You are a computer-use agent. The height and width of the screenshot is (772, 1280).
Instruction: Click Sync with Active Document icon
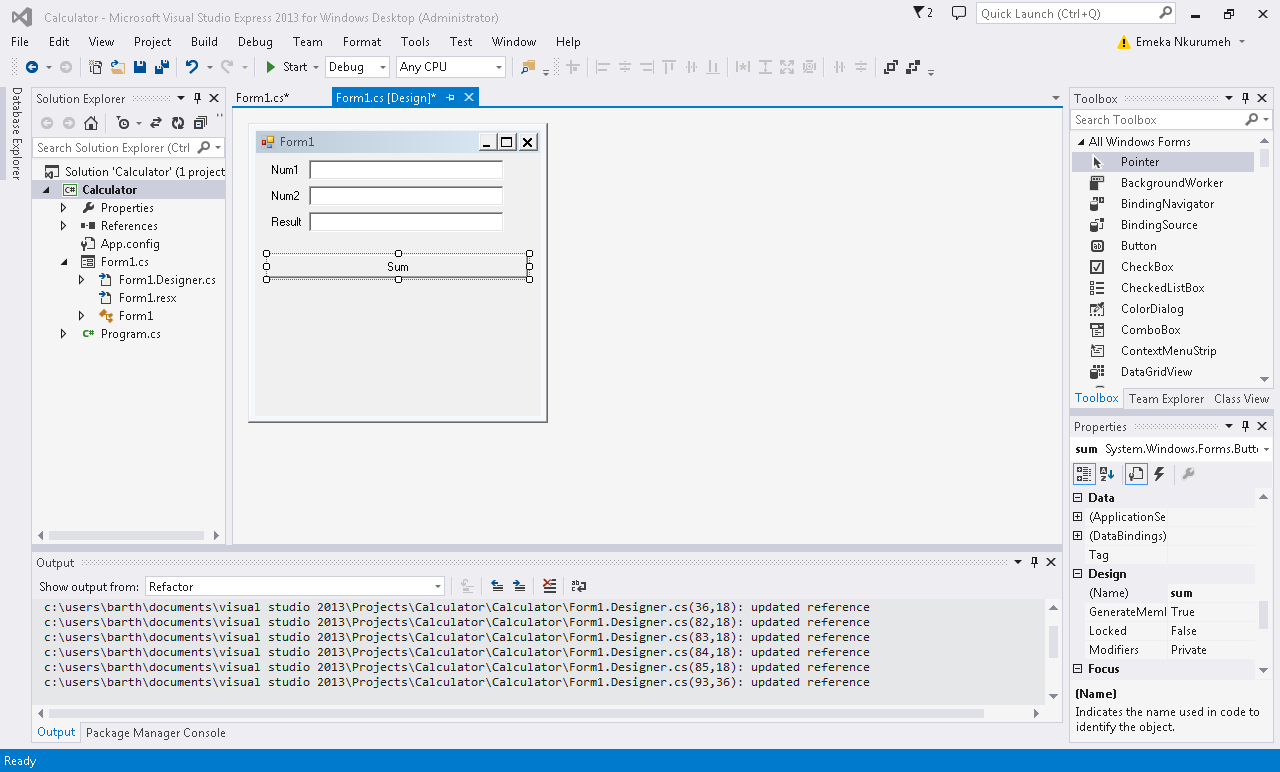tap(156, 123)
